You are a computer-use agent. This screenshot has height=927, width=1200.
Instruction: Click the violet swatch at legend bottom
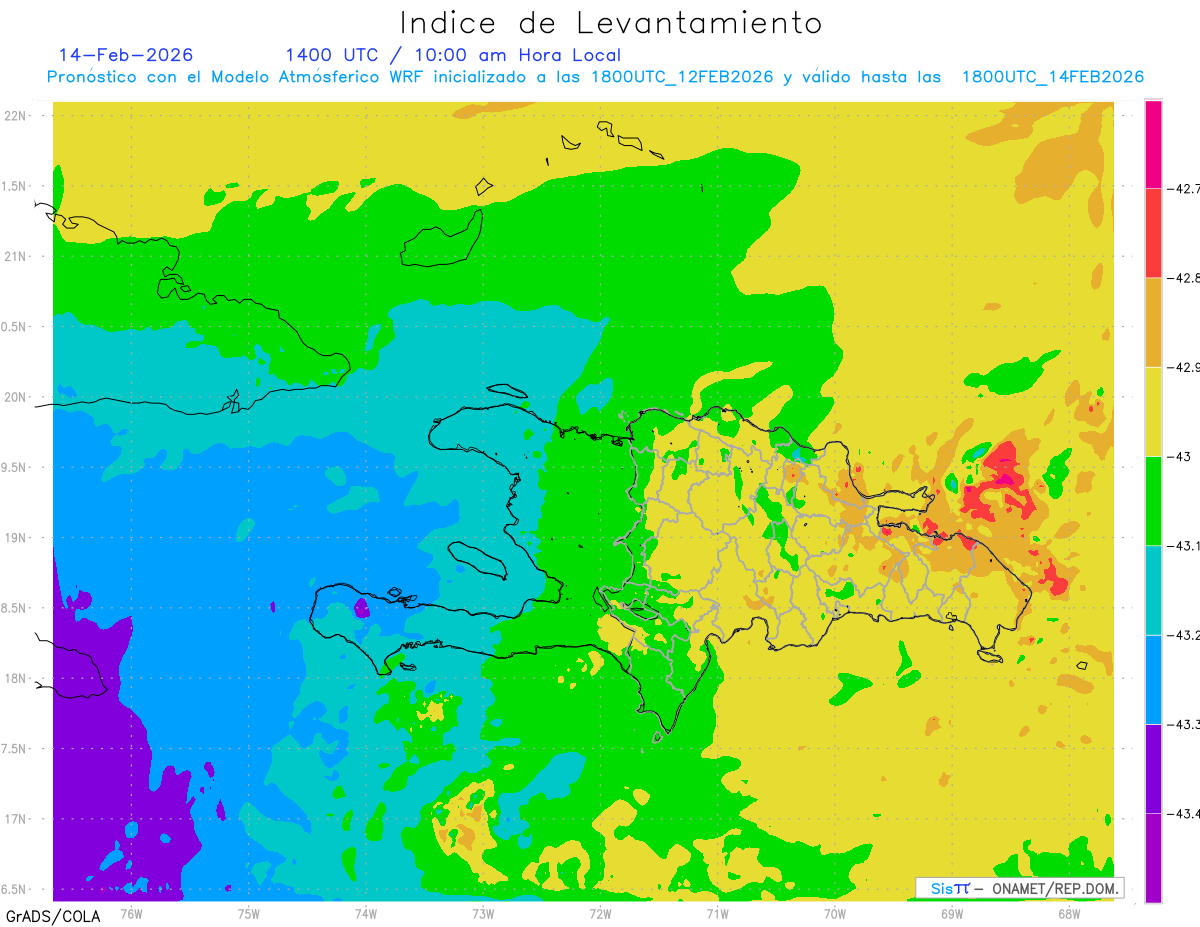(x=1153, y=857)
